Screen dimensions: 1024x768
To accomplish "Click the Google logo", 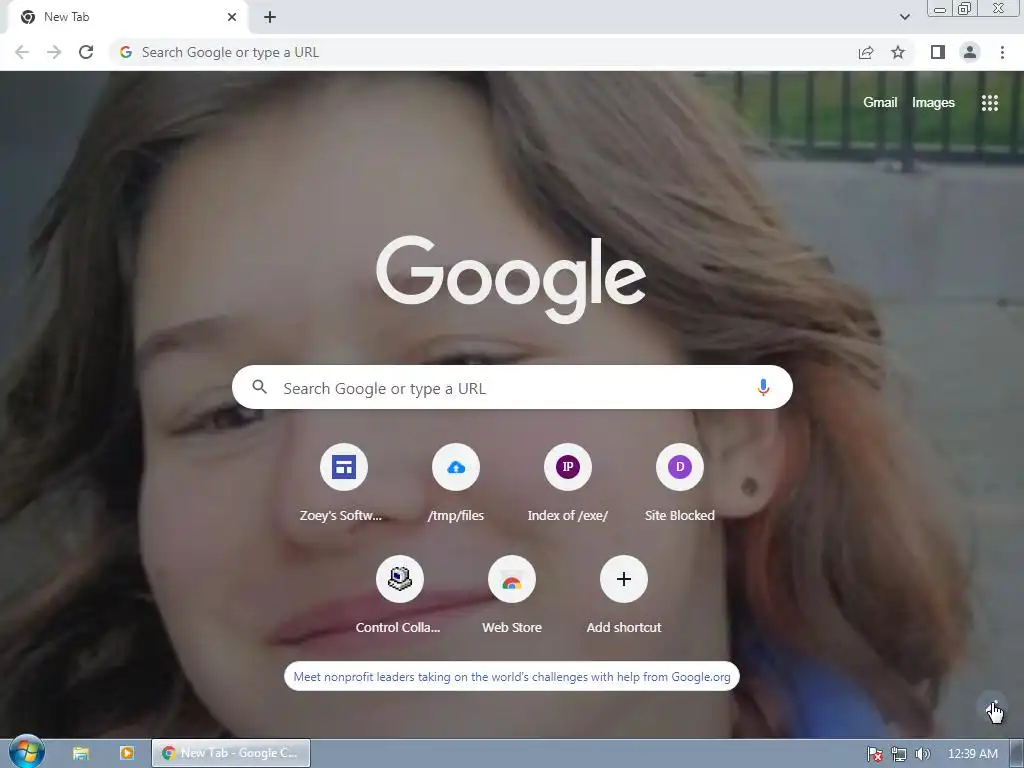I will click(x=511, y=280).
